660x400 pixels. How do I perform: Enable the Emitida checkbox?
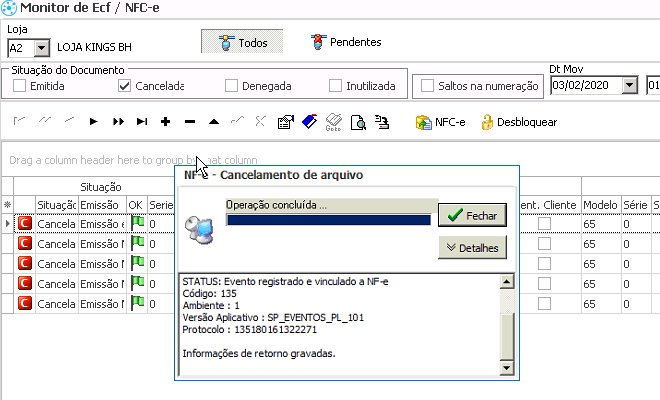pyautogui.click(x=20, y=86)
